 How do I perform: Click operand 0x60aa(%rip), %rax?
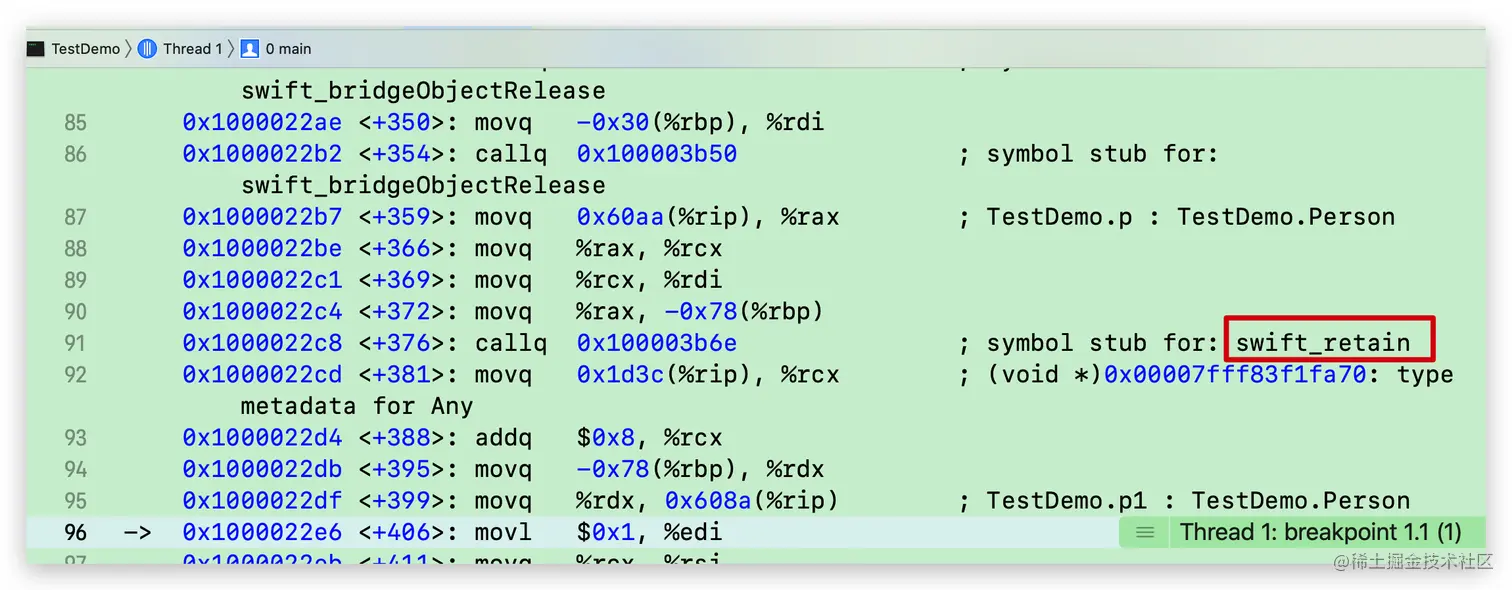click(x=708, y=217)
